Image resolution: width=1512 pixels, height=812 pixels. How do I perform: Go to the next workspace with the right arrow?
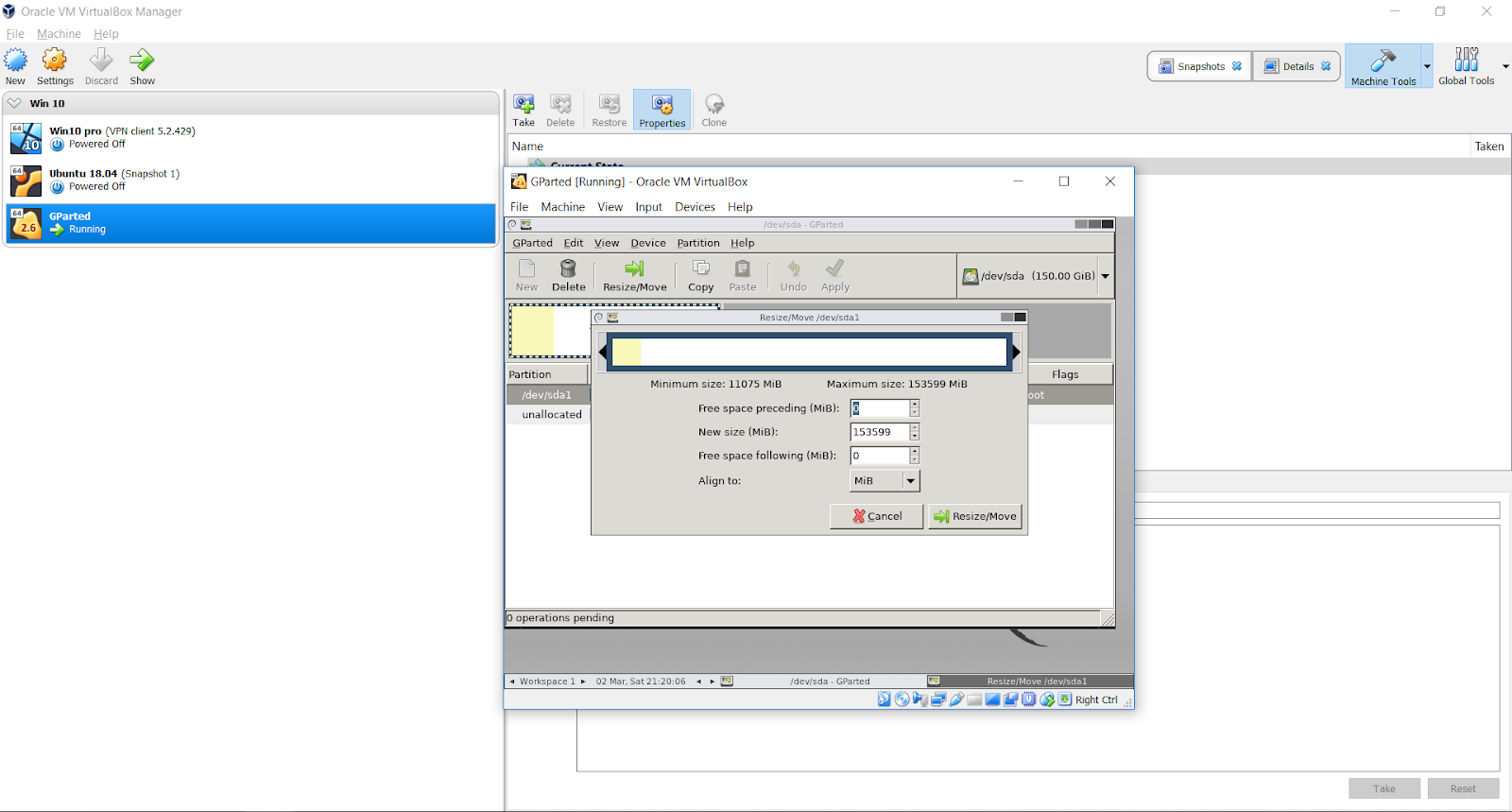tap(583, 681)
